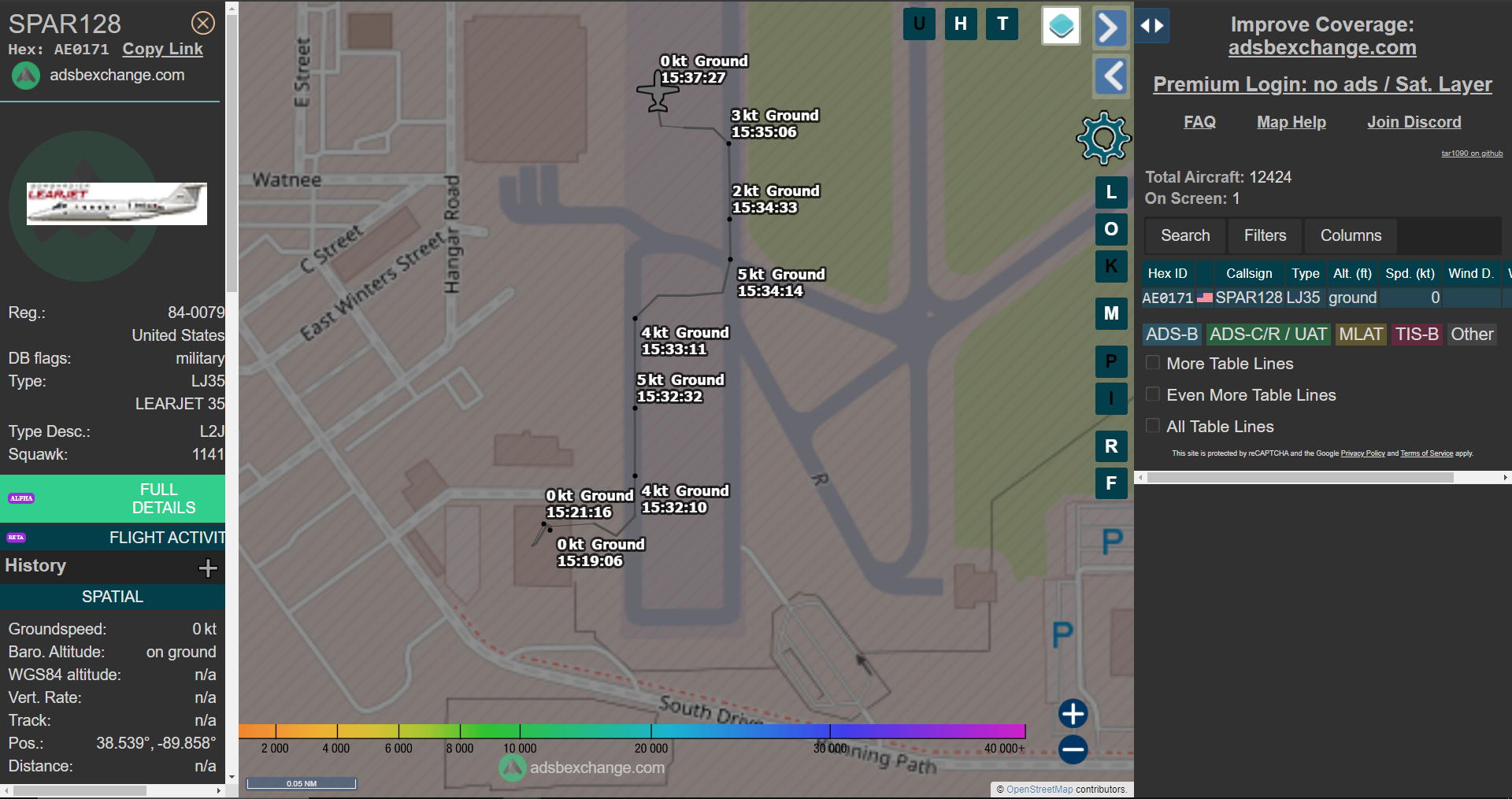This screenshot has width=1512, height=799.
Task: Toggle the MLAT source filter
Action: 1361,335
